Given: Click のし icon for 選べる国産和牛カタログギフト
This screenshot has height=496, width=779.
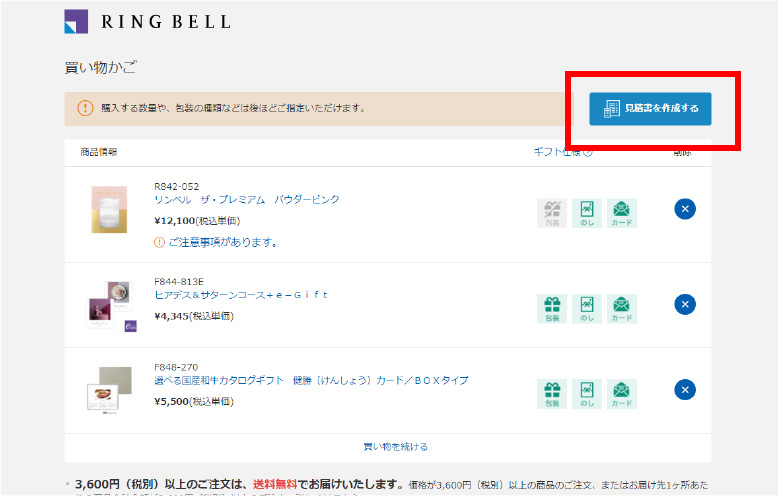Looking at the screenshot, I should click(x=587, y=394).
